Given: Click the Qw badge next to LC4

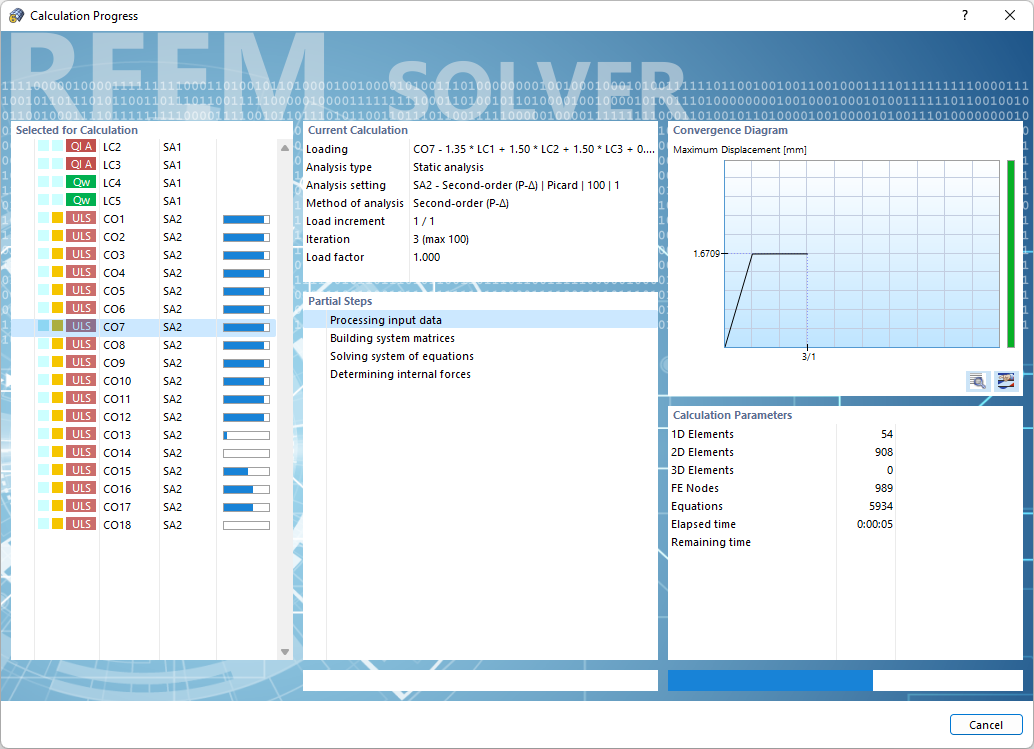Looking at the screenshot, I should 79,182.
